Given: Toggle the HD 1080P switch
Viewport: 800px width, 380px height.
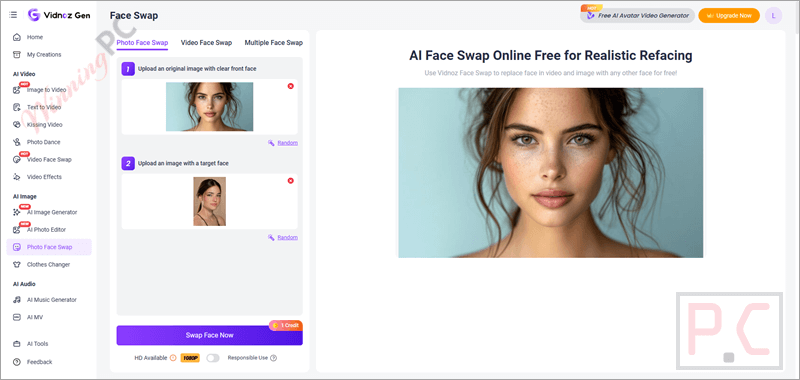Looking at the screenshot, I should [x=213, y=358].
